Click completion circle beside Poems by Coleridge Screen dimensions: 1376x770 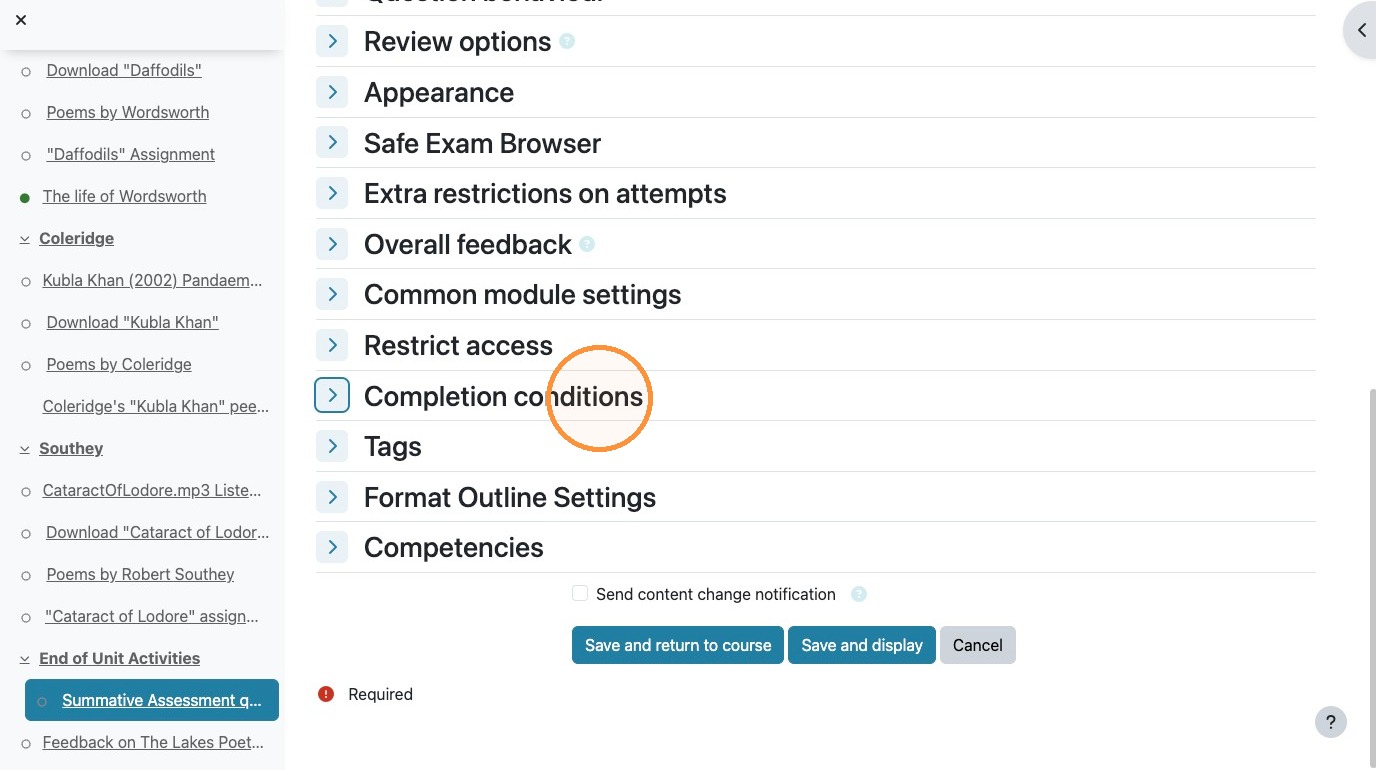click(26, 366)
